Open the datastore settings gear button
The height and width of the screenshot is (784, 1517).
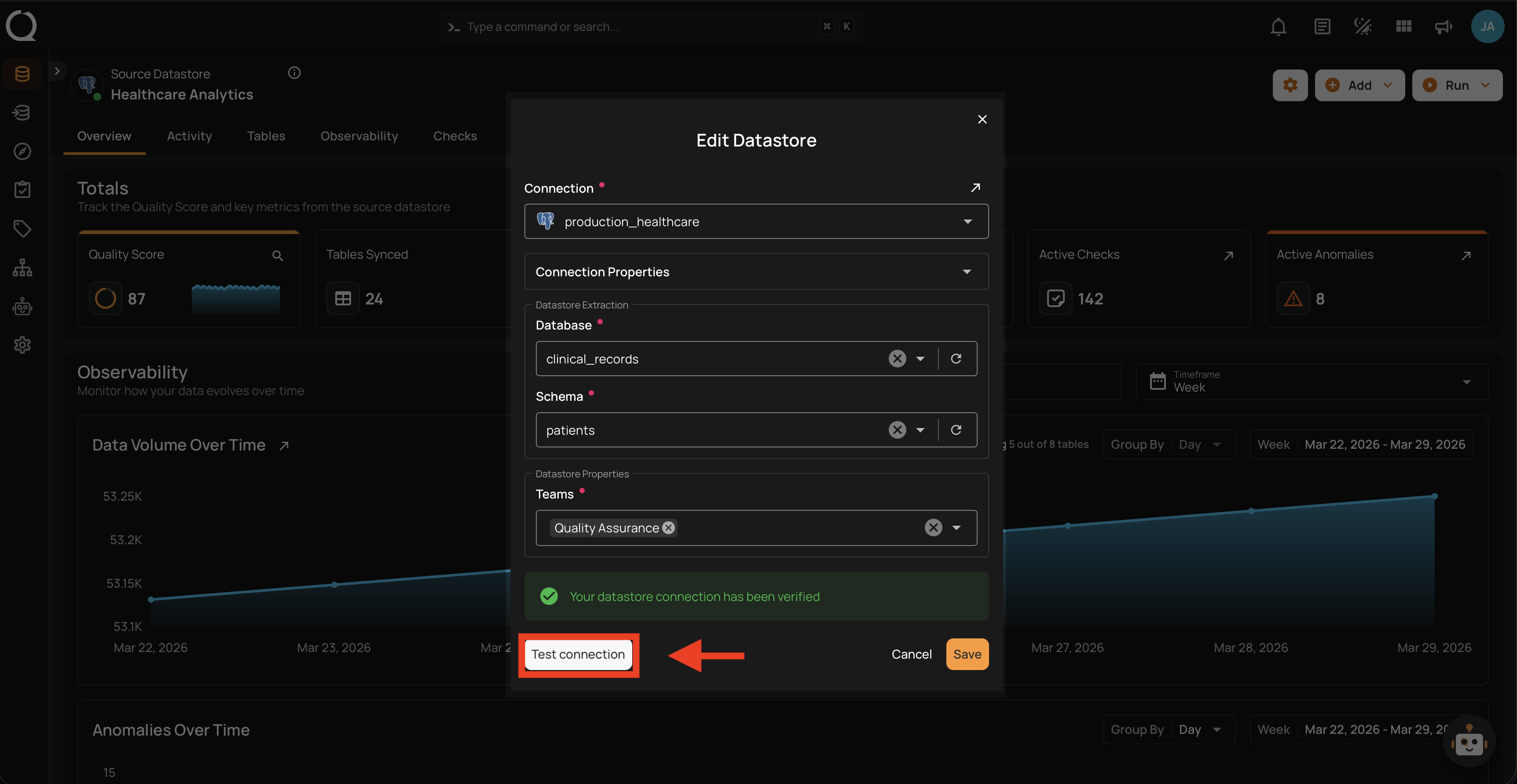[x=1290, y=85]
